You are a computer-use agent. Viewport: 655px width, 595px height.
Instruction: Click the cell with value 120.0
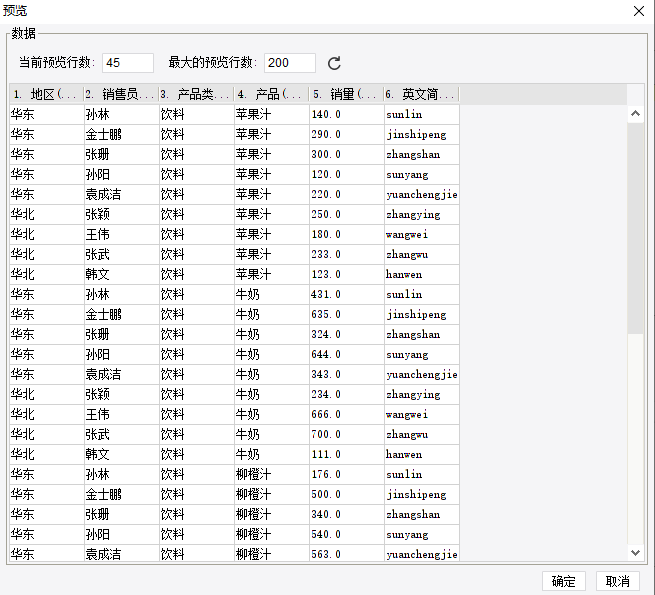[x=347, y=174]
